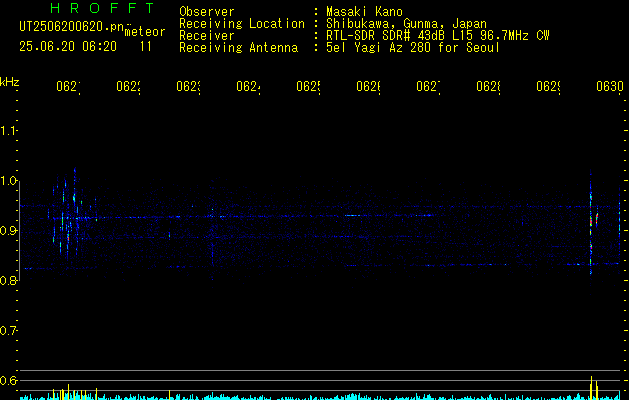Click the "Observer" field label
The width and height of the screenshot is (629, 400).
[x=207, y=11]
